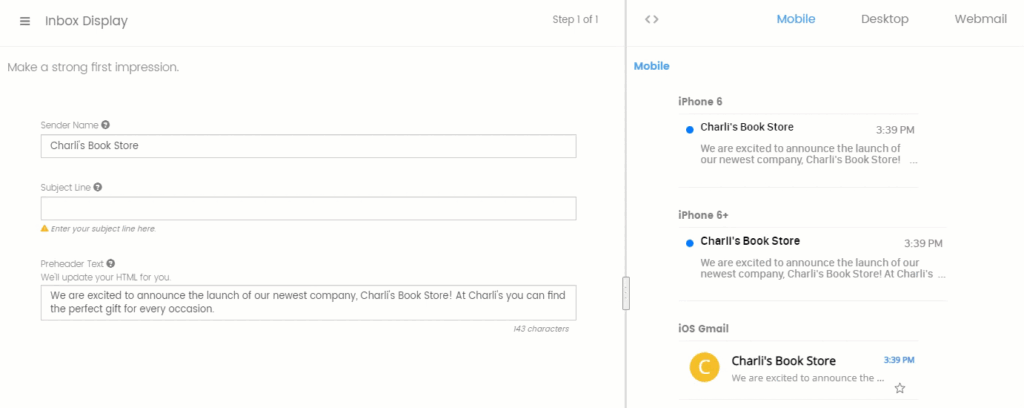Click sender name in iOS Gmail preview
Screen dimensions: 1024x408
784,361
